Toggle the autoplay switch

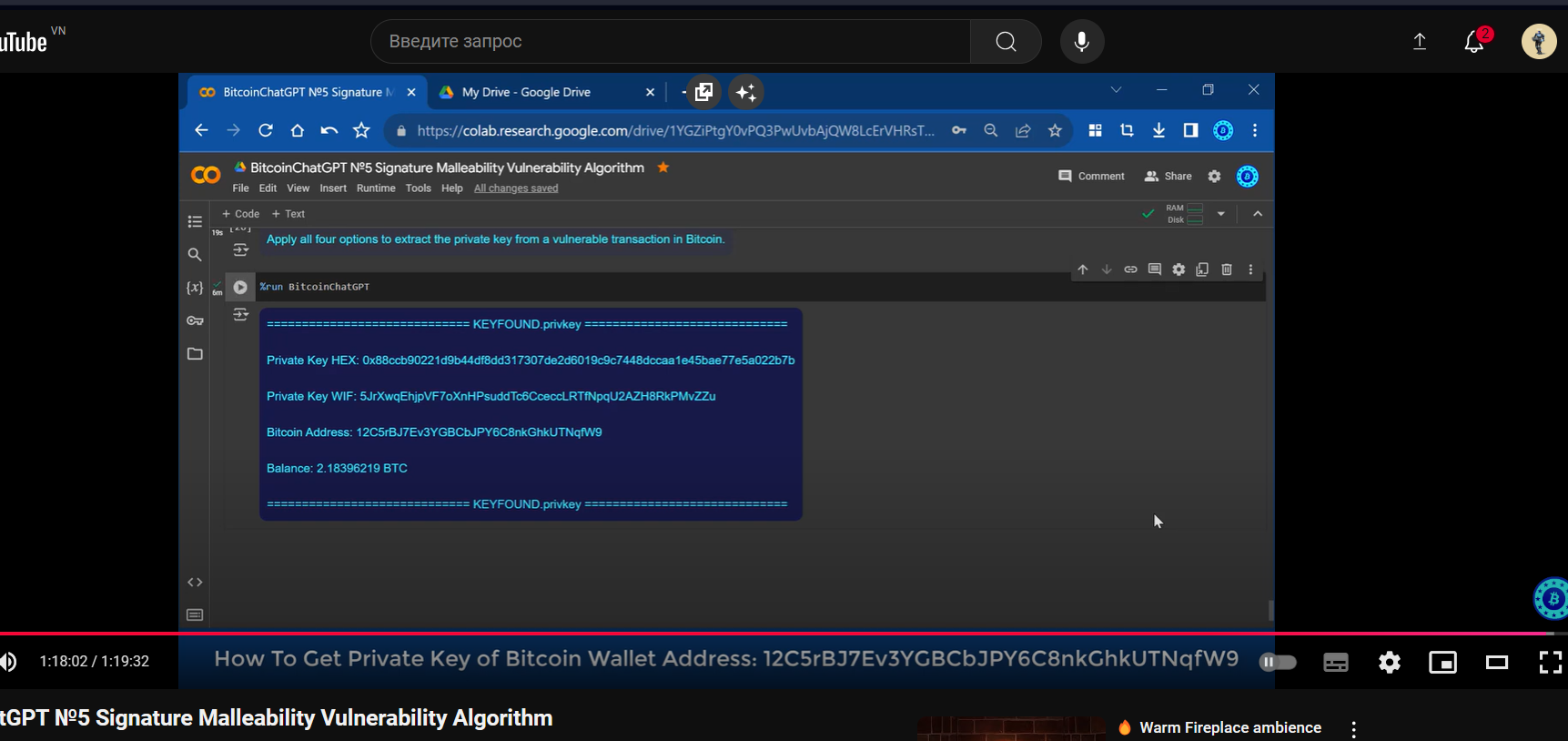(1278, 662)
